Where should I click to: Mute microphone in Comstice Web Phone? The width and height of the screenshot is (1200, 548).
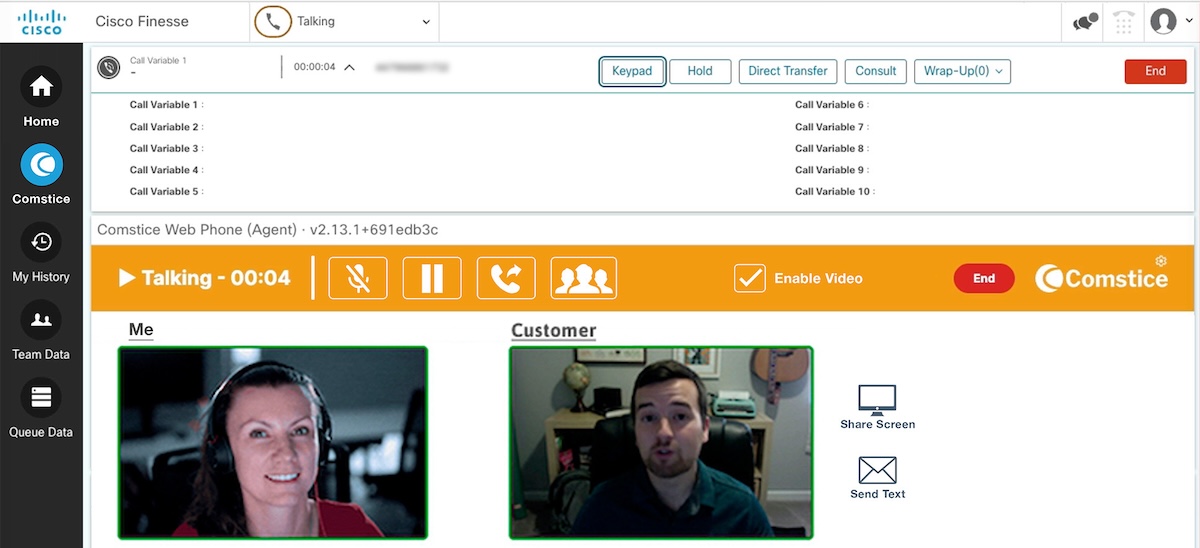pyautogui.click(x=358, y=278)
